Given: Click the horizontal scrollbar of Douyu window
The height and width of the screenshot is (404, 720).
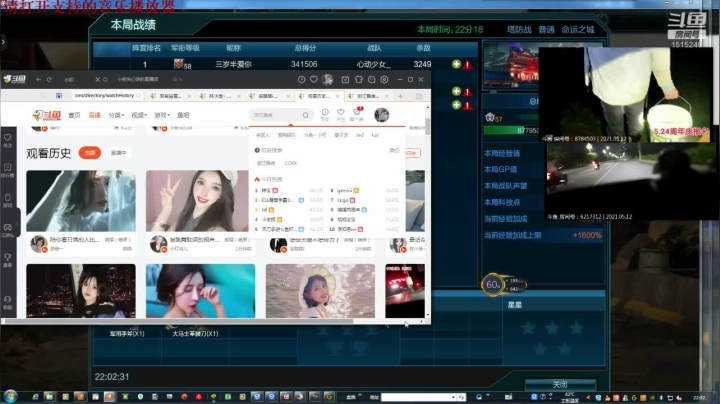Looking at the screenshot, I should pos(179,321).
